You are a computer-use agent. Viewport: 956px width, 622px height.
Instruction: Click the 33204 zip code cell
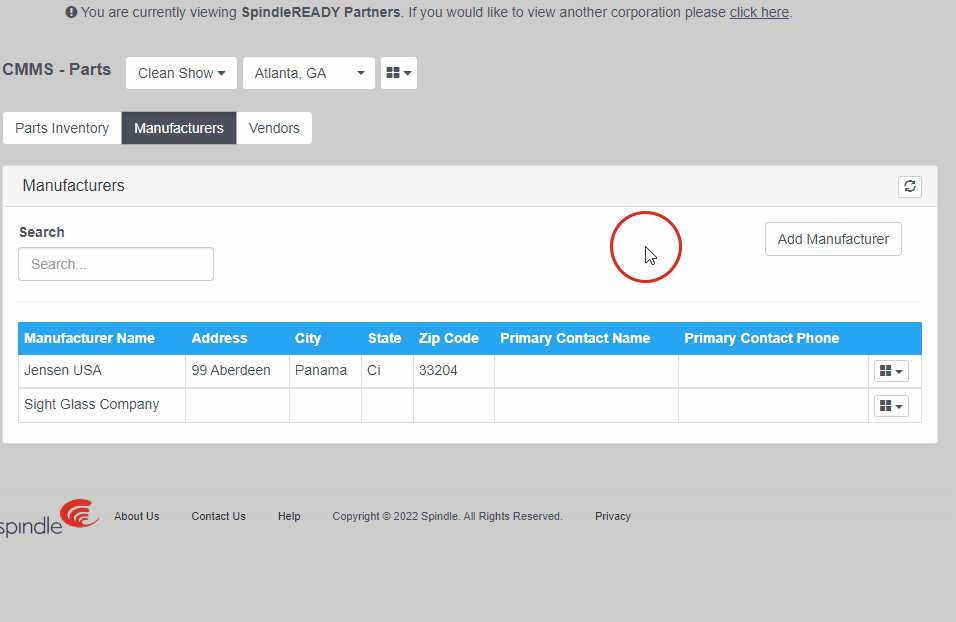[x=454, y=371]
